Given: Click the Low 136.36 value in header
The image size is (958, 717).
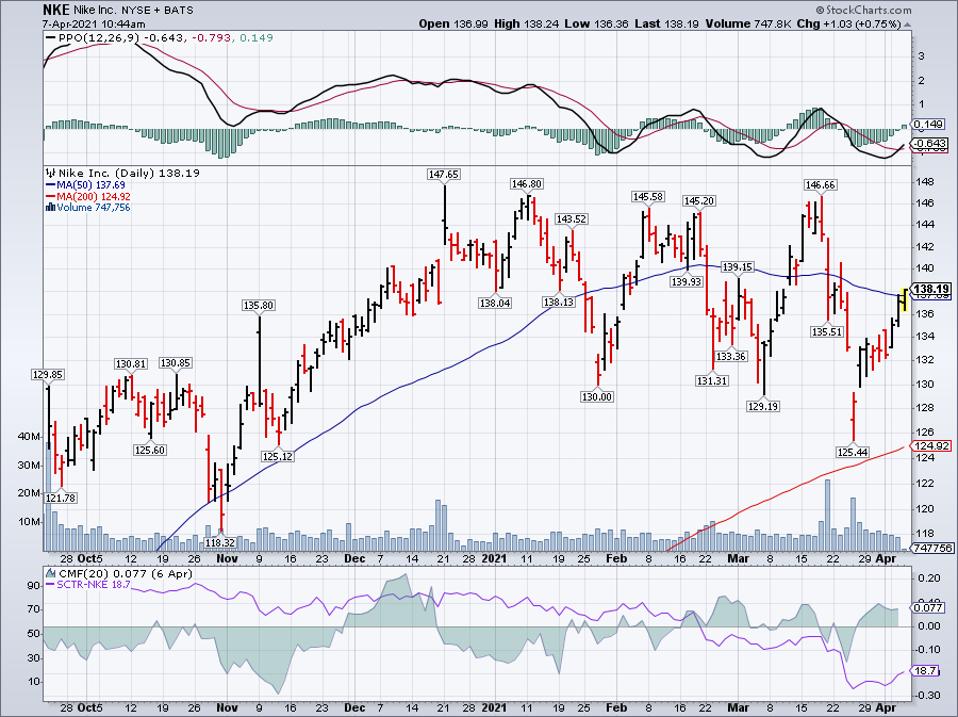Looking at the screenshot, I should pos(597,24).
